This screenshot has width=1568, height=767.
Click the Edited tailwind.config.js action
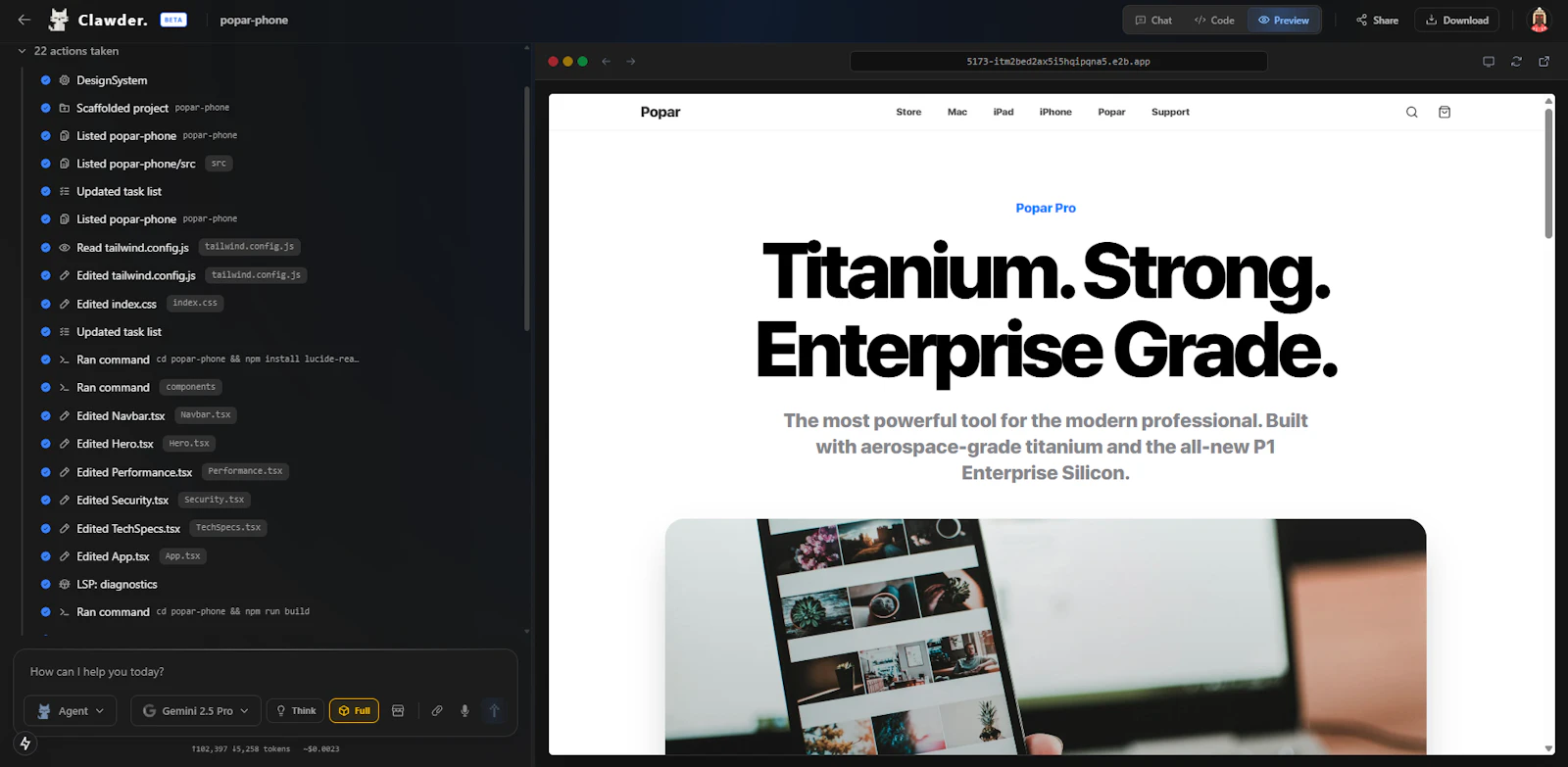(x=173, y=275)
